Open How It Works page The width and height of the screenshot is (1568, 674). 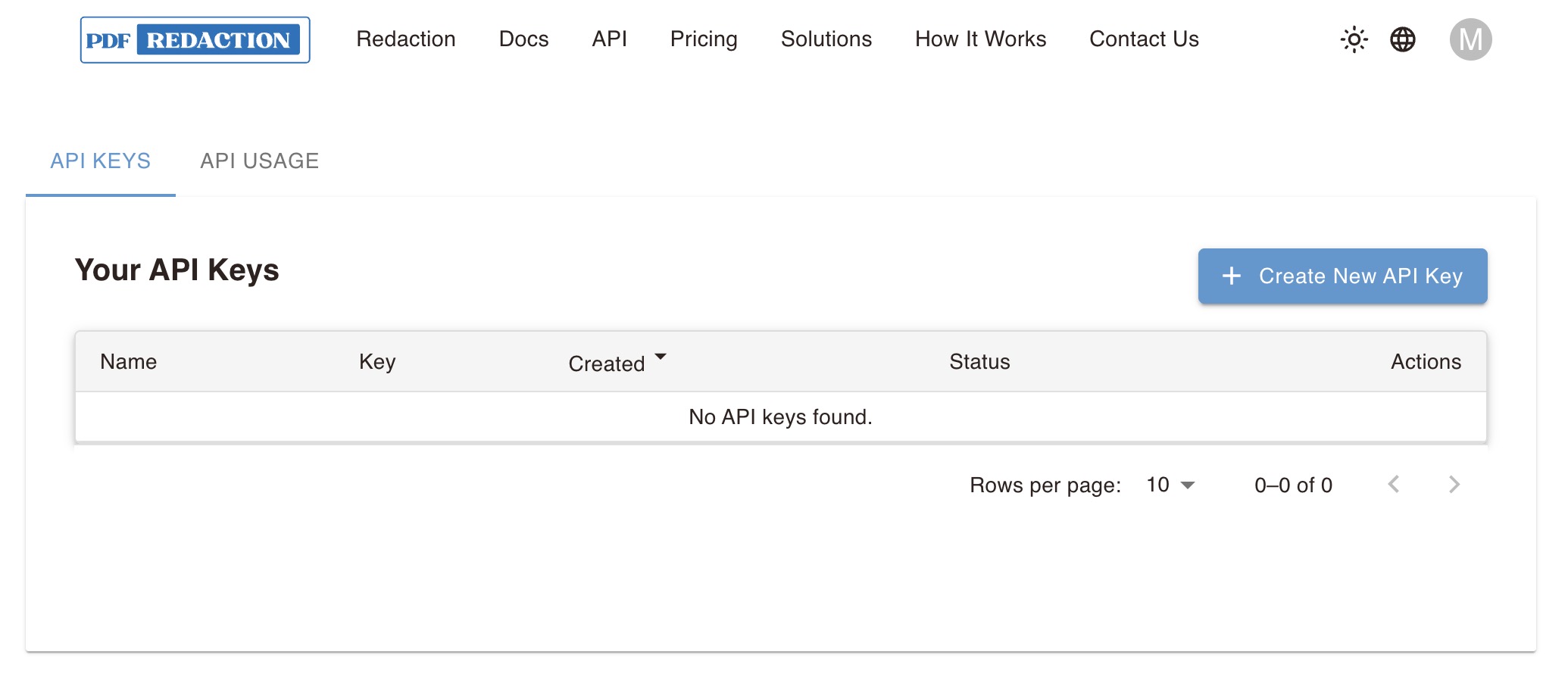point(981,39)
